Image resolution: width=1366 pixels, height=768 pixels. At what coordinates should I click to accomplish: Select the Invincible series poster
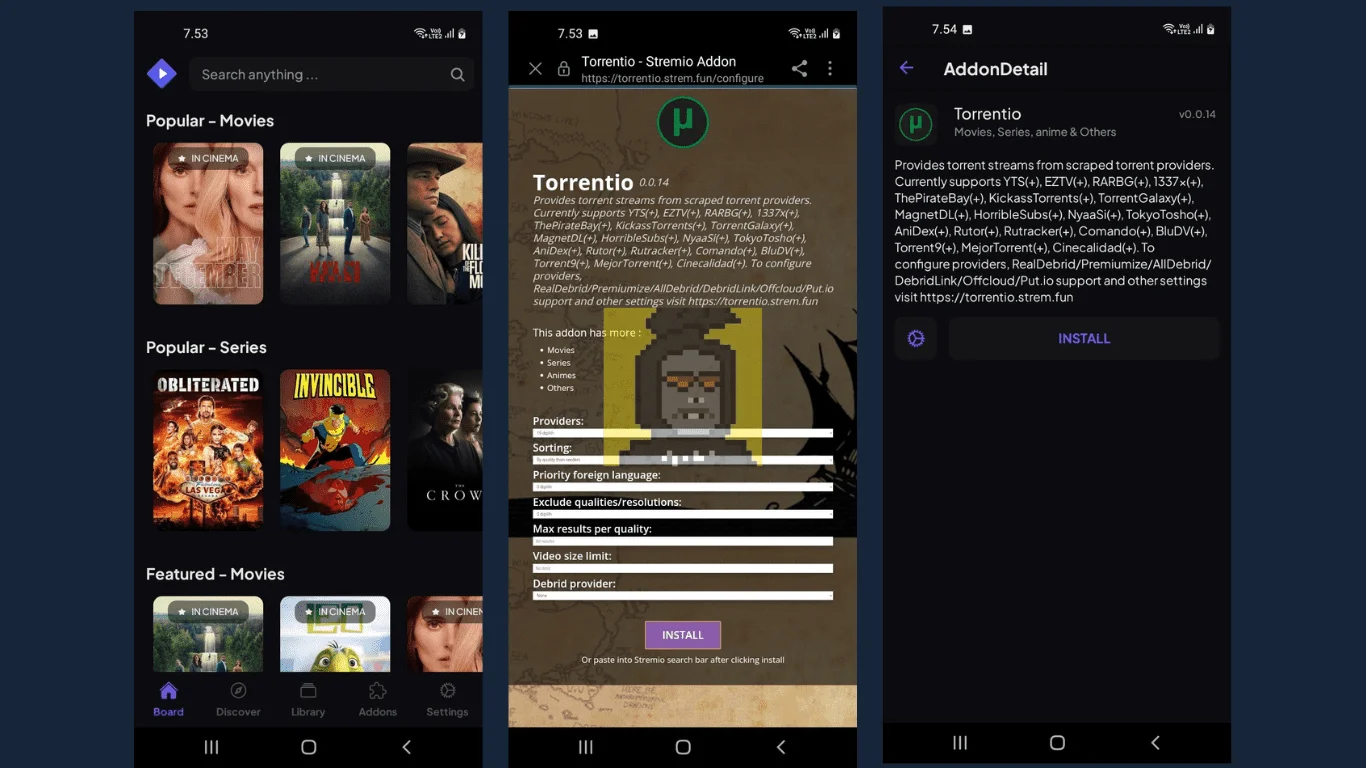tap(335, 450)
